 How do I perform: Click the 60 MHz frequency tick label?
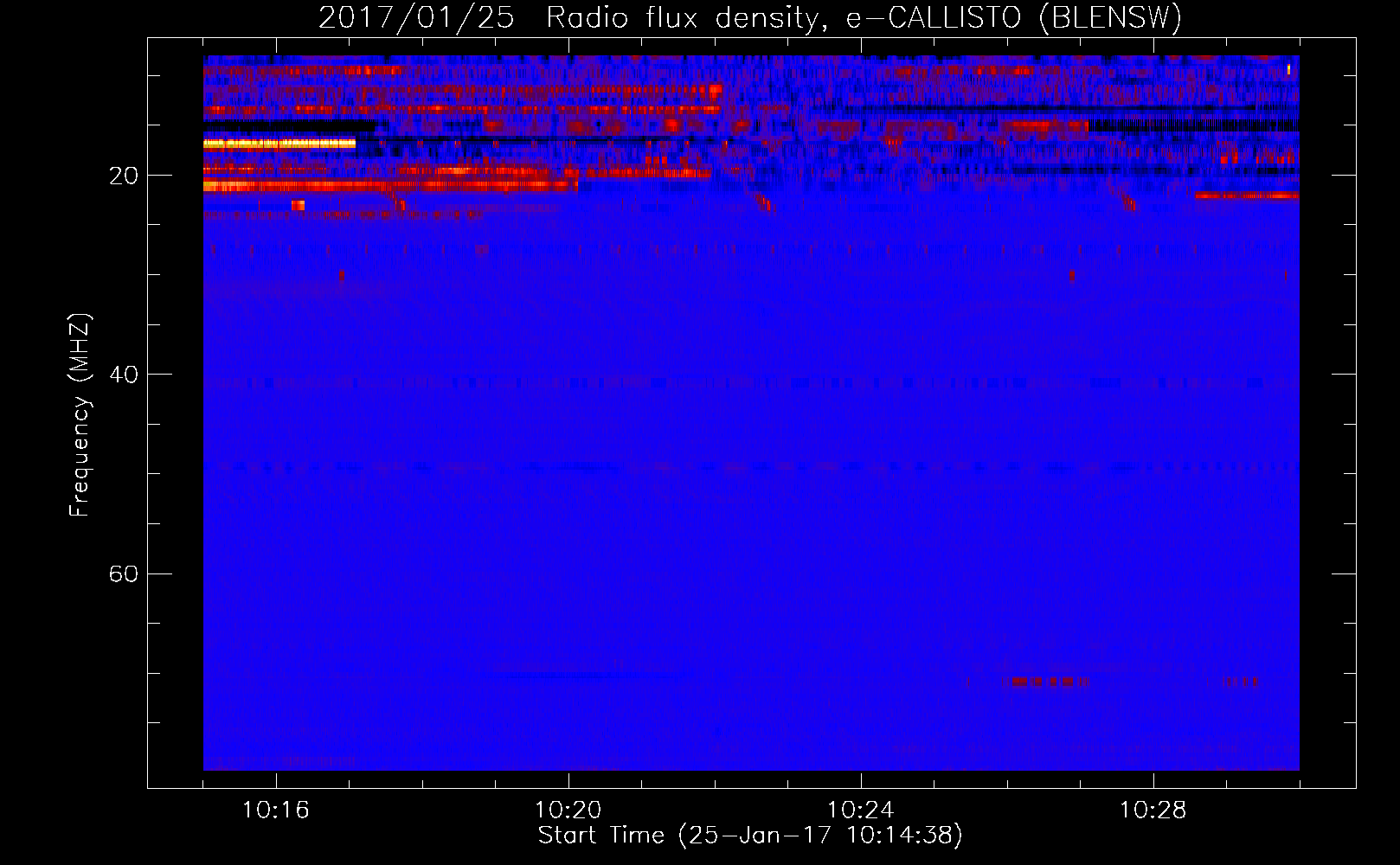(124, 573)
